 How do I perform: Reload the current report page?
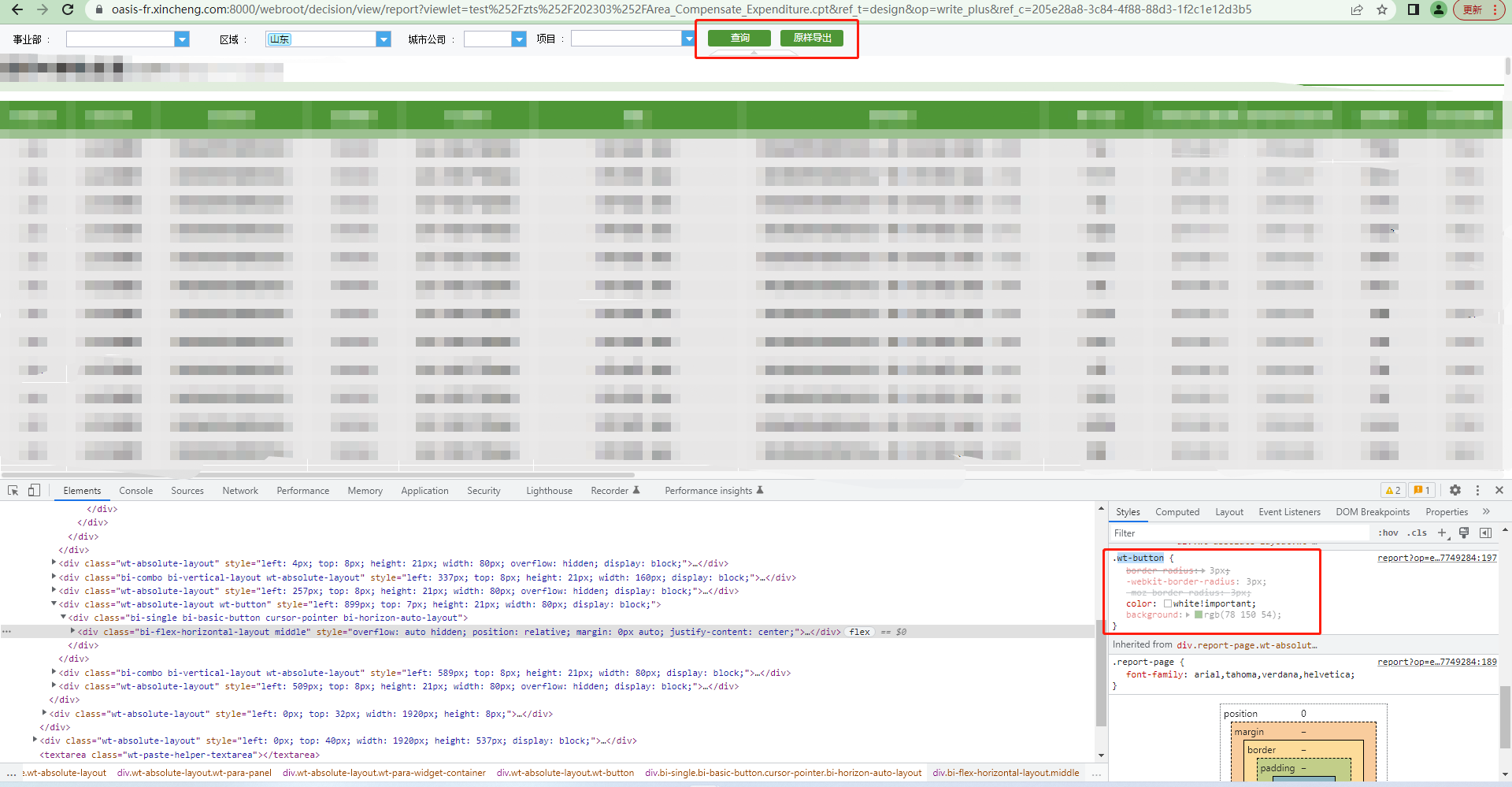pyautogui.click(x=68, y=9)
